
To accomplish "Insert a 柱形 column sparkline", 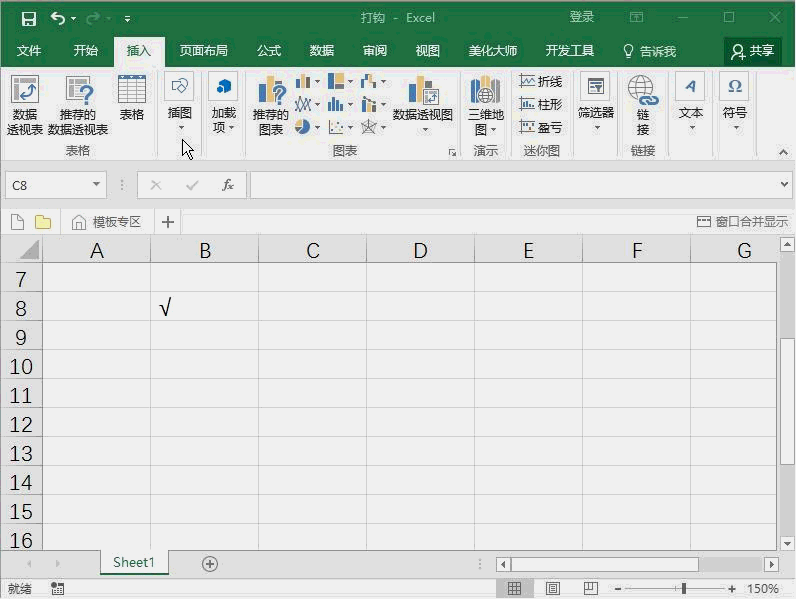I will coord(541,105).
